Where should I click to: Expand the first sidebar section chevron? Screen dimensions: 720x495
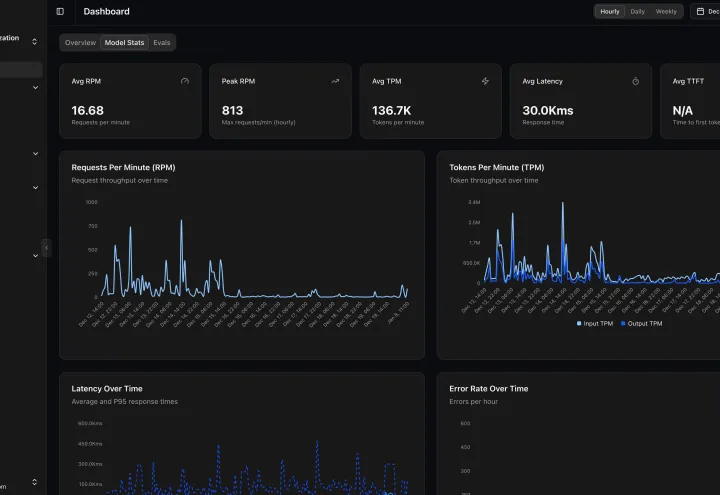tap(35, 87)
